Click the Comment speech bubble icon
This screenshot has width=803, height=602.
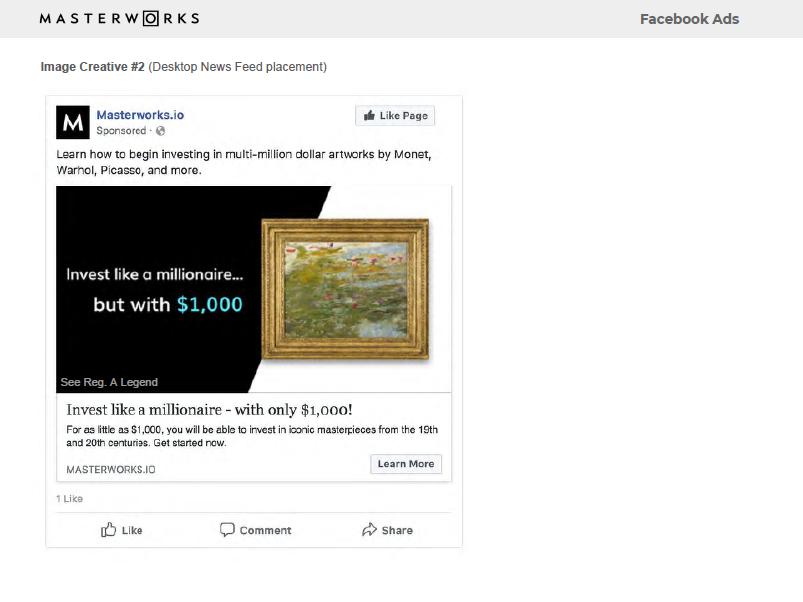(x=227, y=530)
